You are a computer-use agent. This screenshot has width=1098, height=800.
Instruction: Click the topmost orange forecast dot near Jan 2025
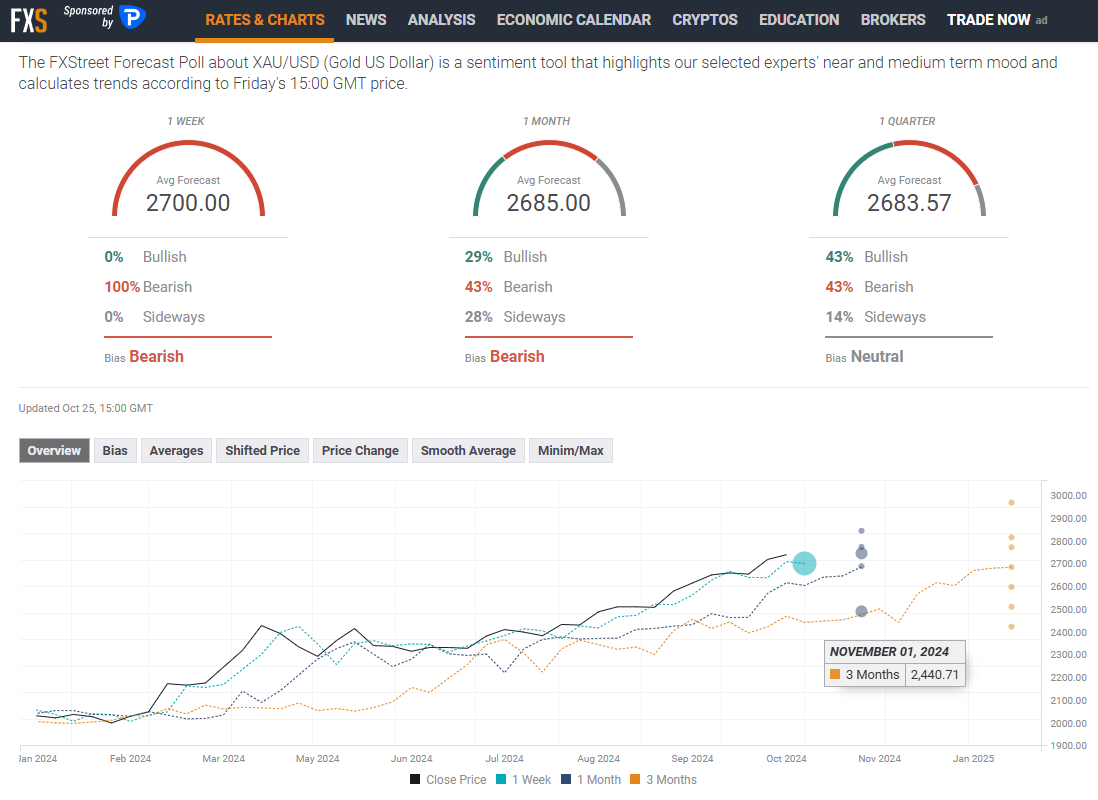pos(1011,501)
